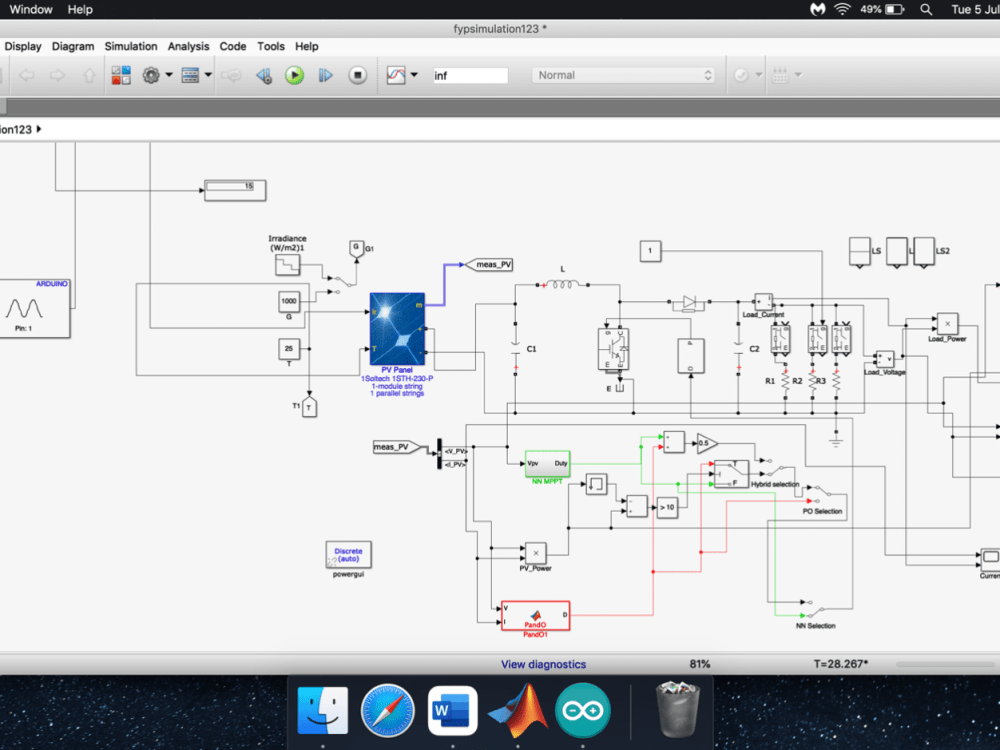Open Model Configuration Parameters gear icon
This screenshot has height=750, width=1000.
click(152, 74)
